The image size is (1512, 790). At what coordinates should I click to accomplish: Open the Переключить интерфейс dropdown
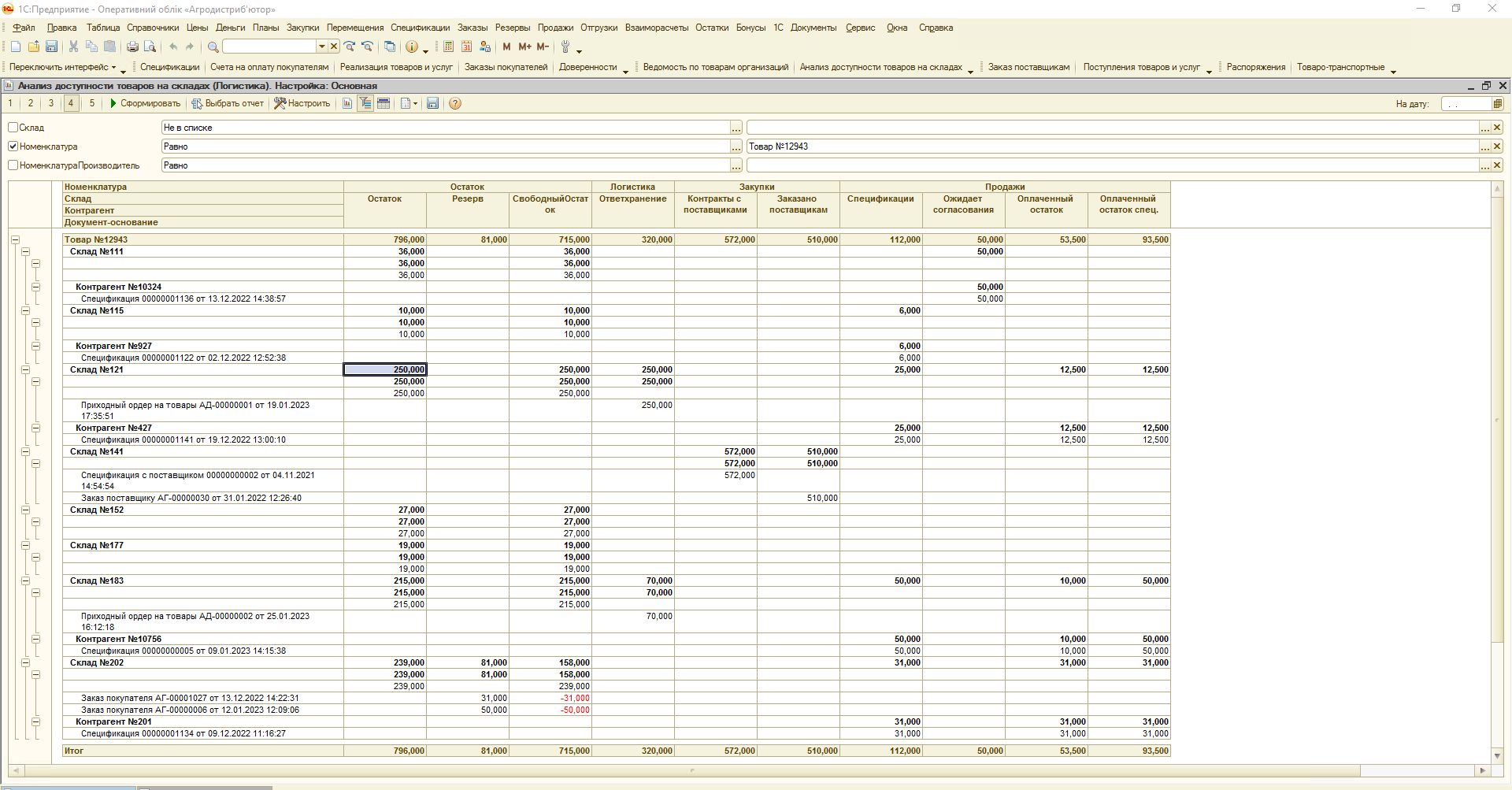tap(63, 68)
